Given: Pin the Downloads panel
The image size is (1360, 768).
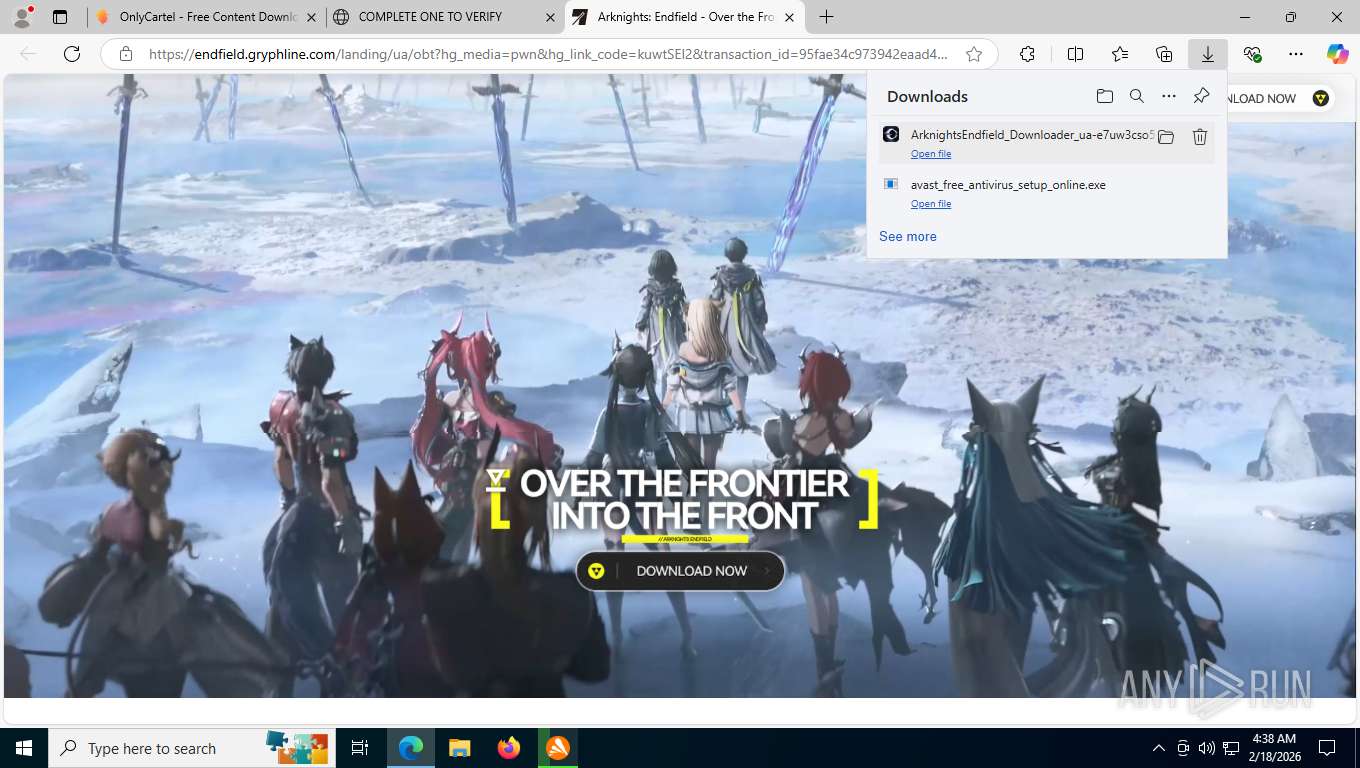Looking at the screenshot, I should 1201,96.
